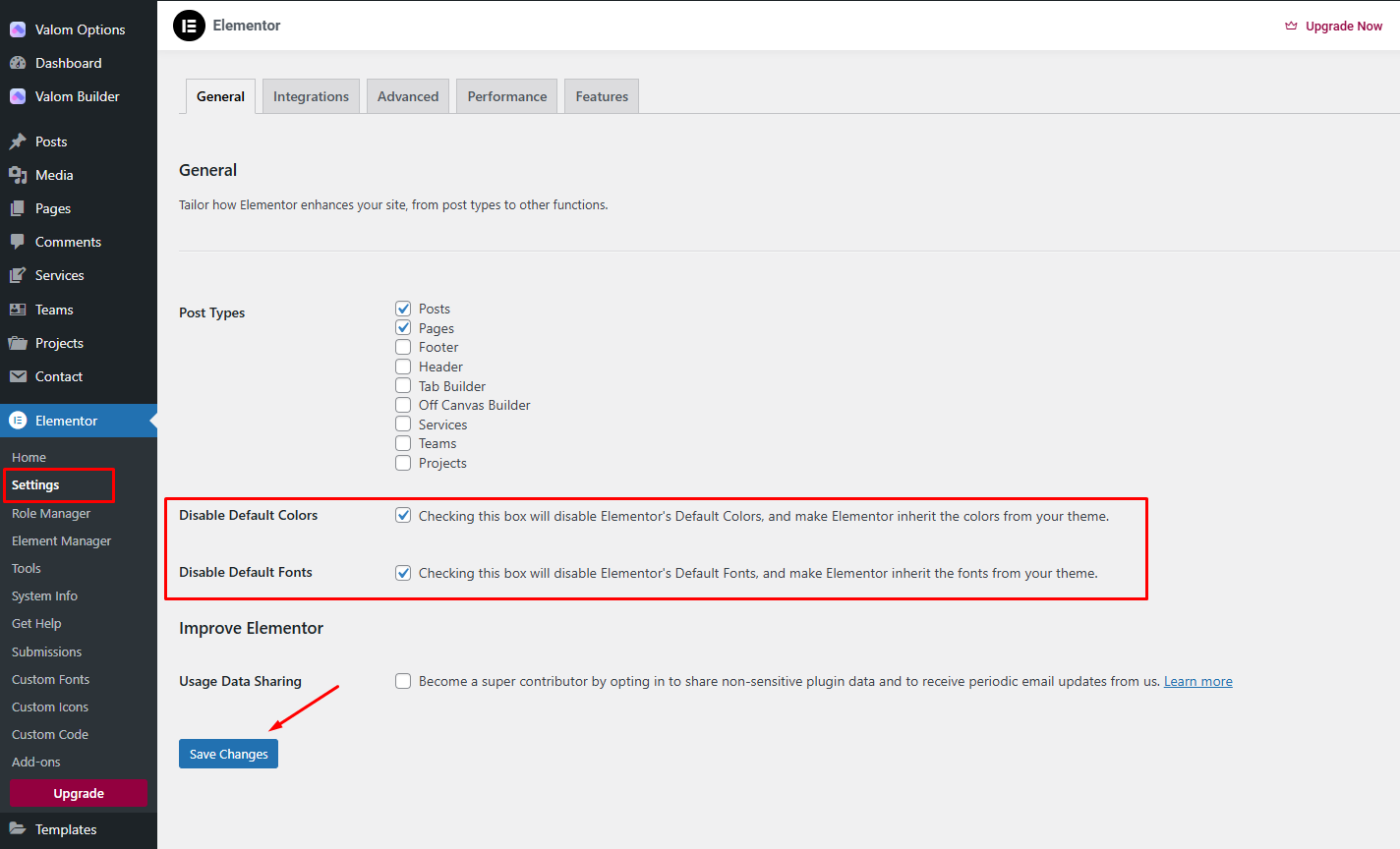Uncheck the Pages post type checkbox
This screenshot has height=849, width=1400.
403,327
